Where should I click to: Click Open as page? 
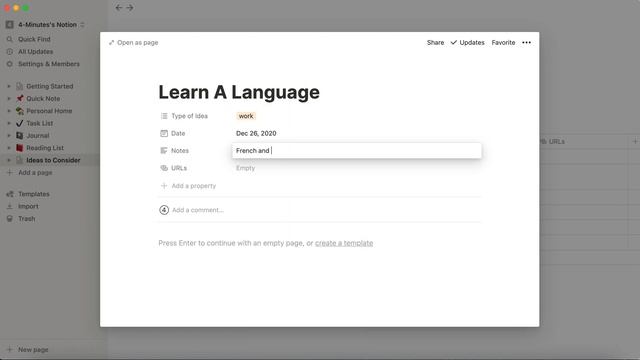coord(133,42)
